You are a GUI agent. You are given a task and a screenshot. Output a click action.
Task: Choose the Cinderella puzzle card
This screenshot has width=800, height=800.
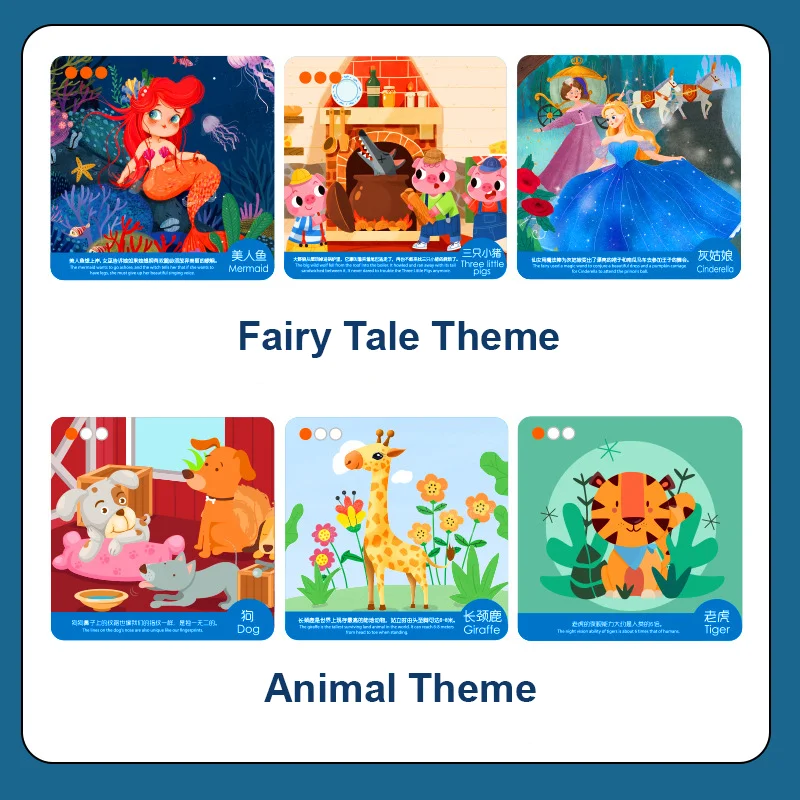click(x=629, y=167)
